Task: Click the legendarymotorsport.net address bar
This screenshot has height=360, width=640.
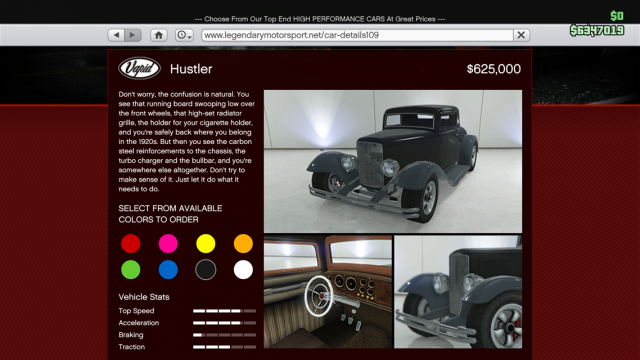Action: click(x=357, y=35)
